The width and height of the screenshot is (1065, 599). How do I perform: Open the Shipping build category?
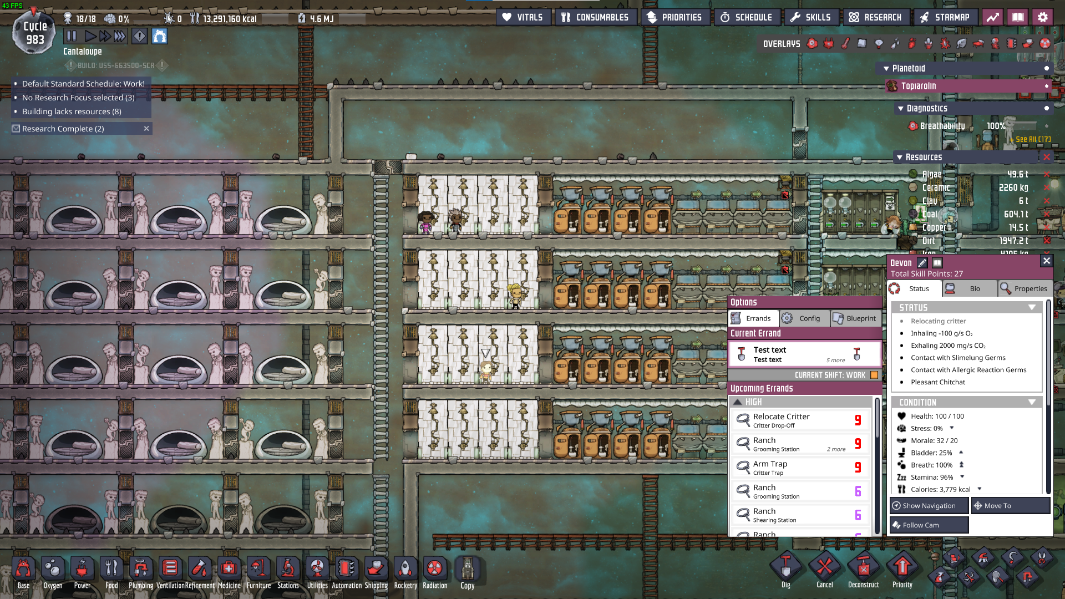(376, 568)
